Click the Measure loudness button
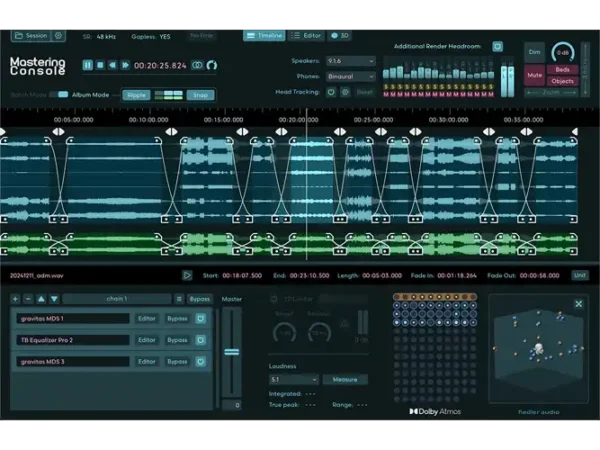 (345, 380)
